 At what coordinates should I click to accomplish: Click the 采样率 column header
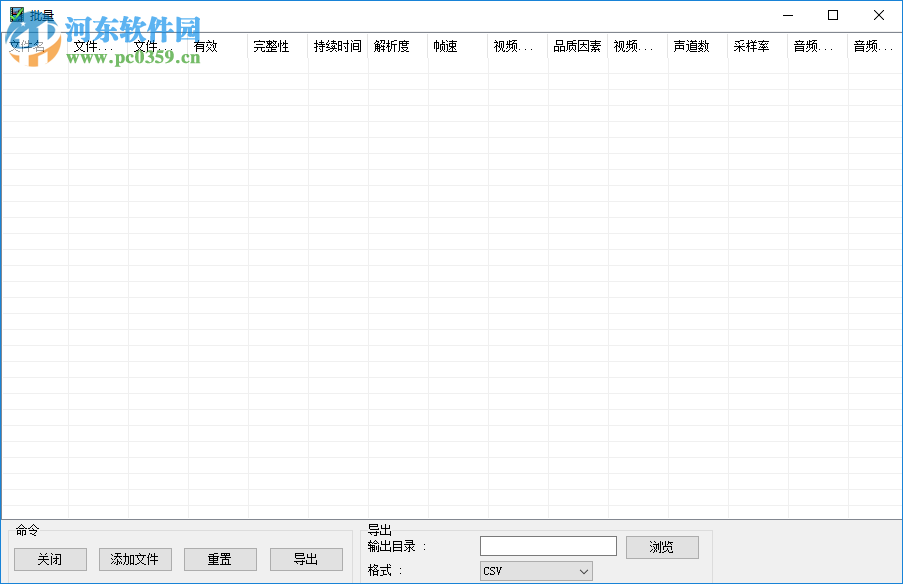[x=754, y=46]
